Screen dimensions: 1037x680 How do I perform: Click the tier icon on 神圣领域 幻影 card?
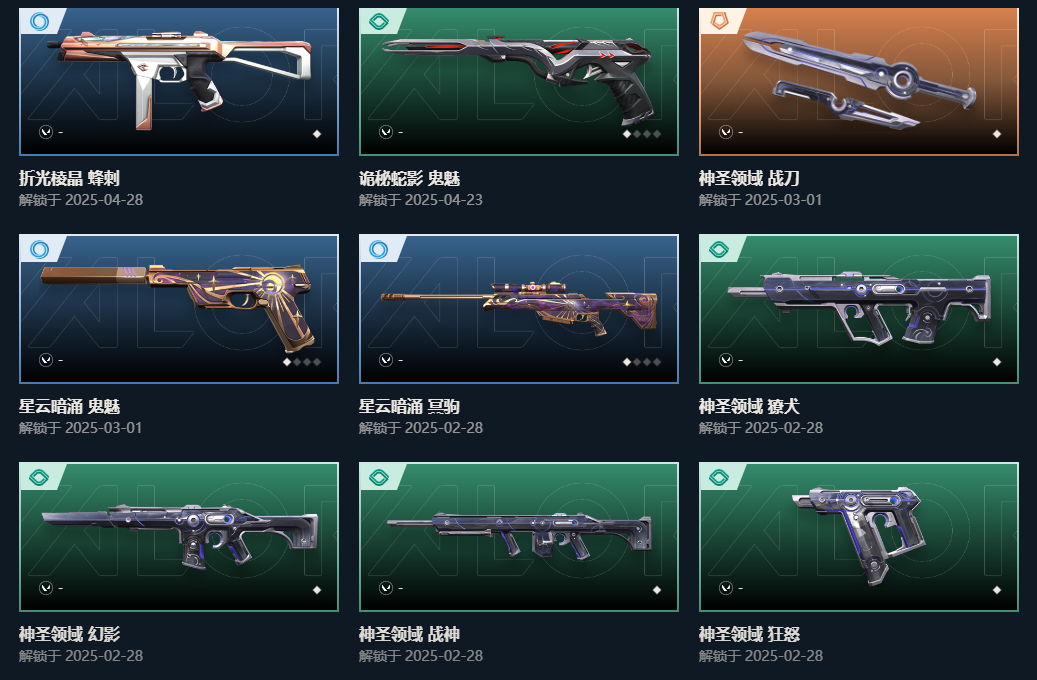tap(40, 478)
